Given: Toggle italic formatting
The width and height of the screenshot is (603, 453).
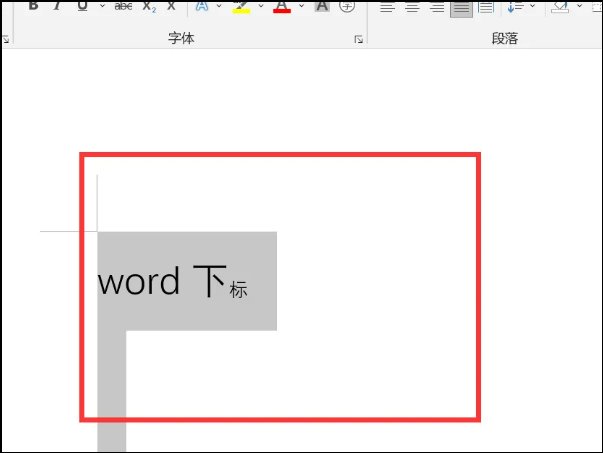Looking at the screenshot, I should point(57,5).
